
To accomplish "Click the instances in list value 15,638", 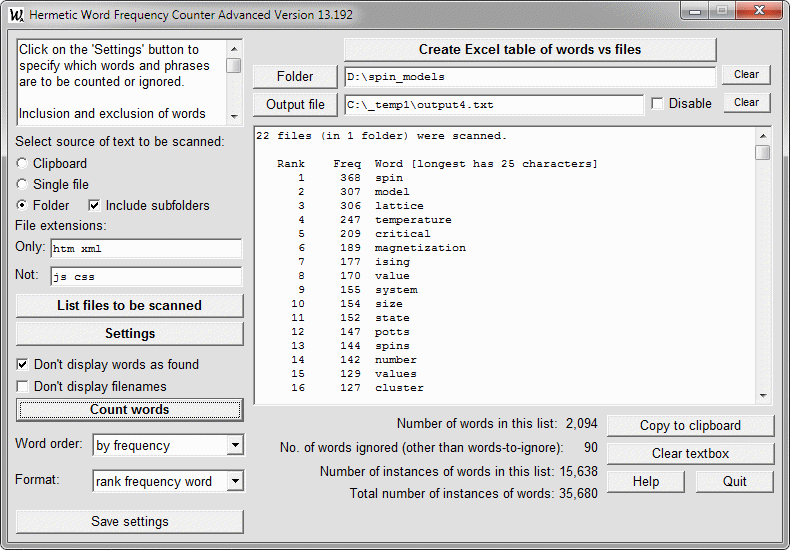I will tap(578, 471).
